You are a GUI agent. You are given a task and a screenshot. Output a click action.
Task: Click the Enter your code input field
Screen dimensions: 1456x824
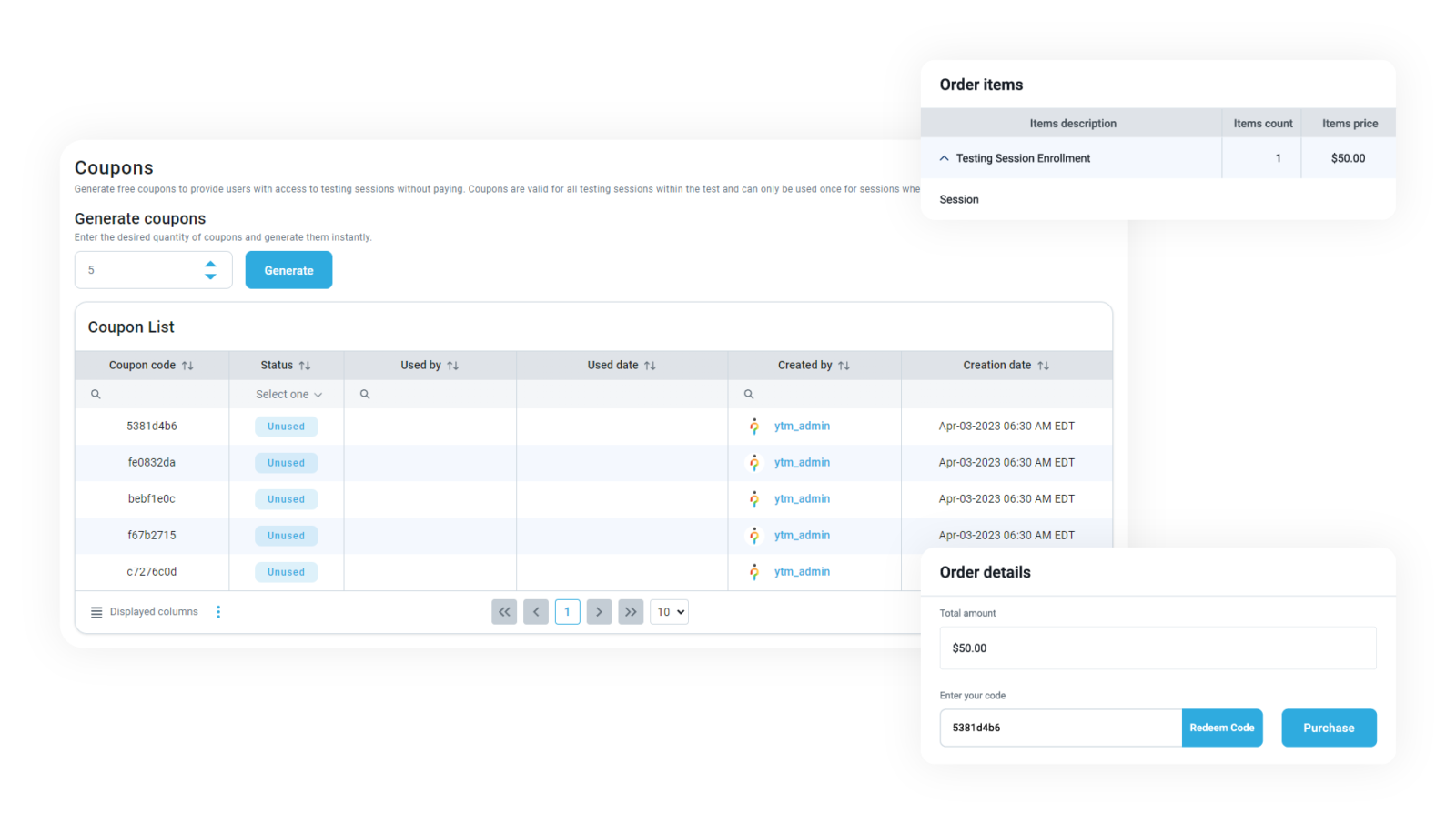tap(1060, 728)
